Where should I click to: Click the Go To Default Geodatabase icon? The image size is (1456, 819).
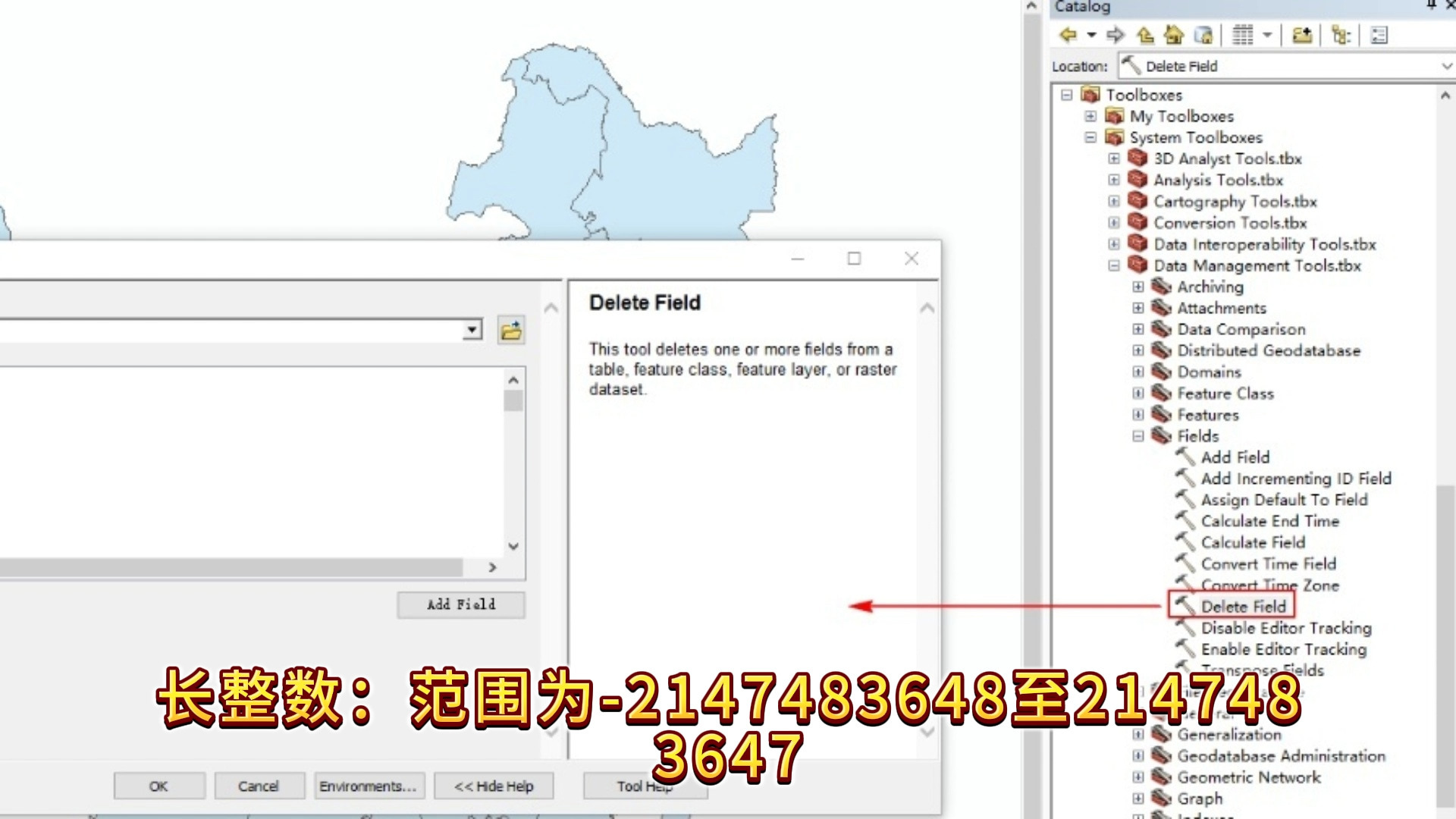pos(1203,35)
